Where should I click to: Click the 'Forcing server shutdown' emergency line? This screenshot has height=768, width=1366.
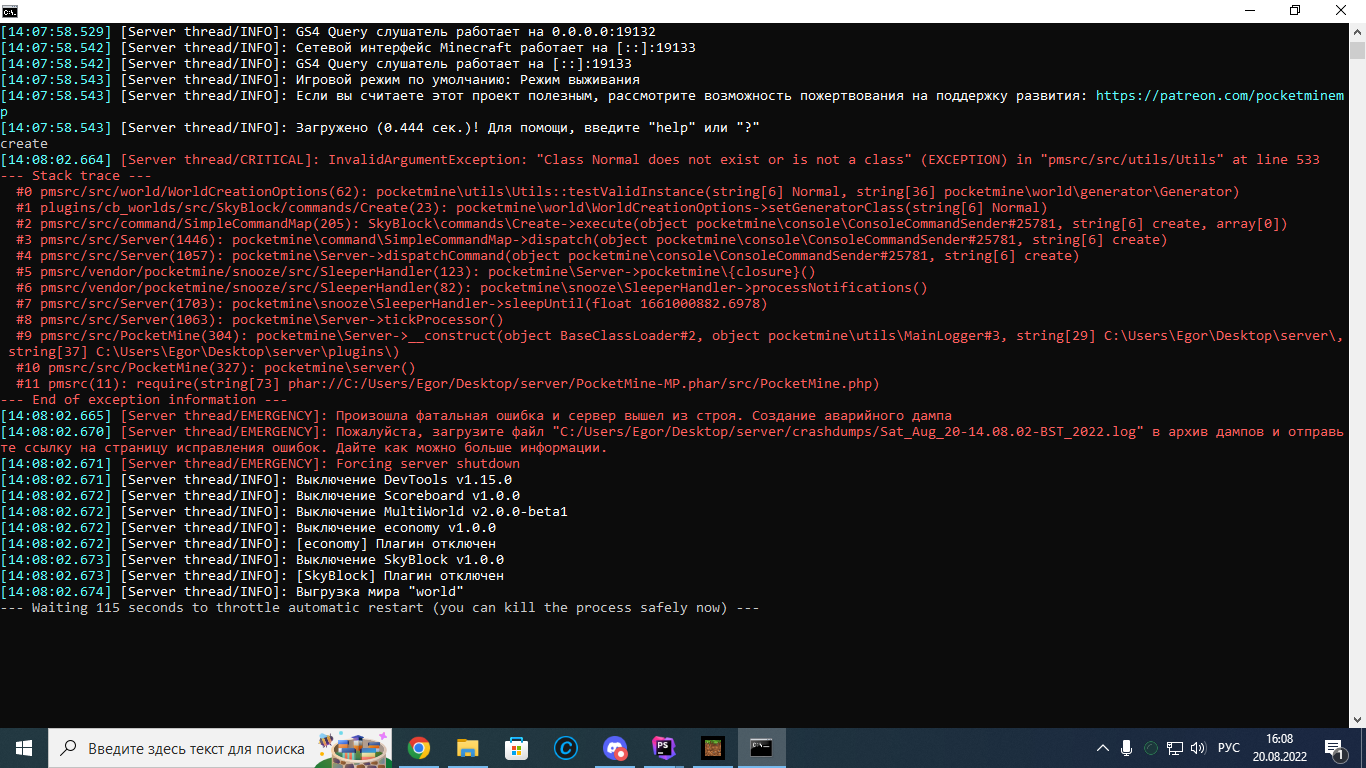[x=260, y=464]
